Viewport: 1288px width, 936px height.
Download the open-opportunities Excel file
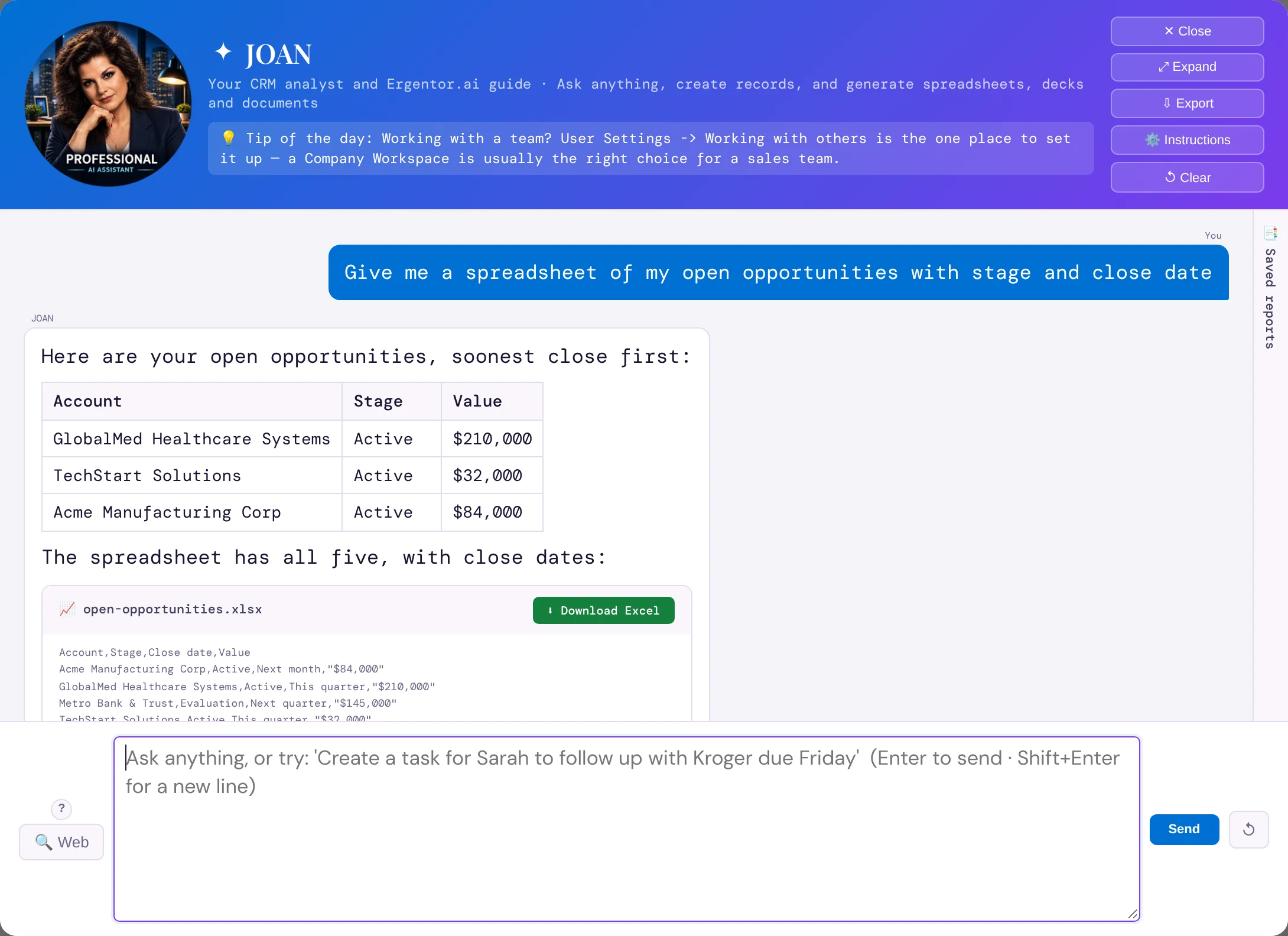pyautogui.click(x=603, y=610)
